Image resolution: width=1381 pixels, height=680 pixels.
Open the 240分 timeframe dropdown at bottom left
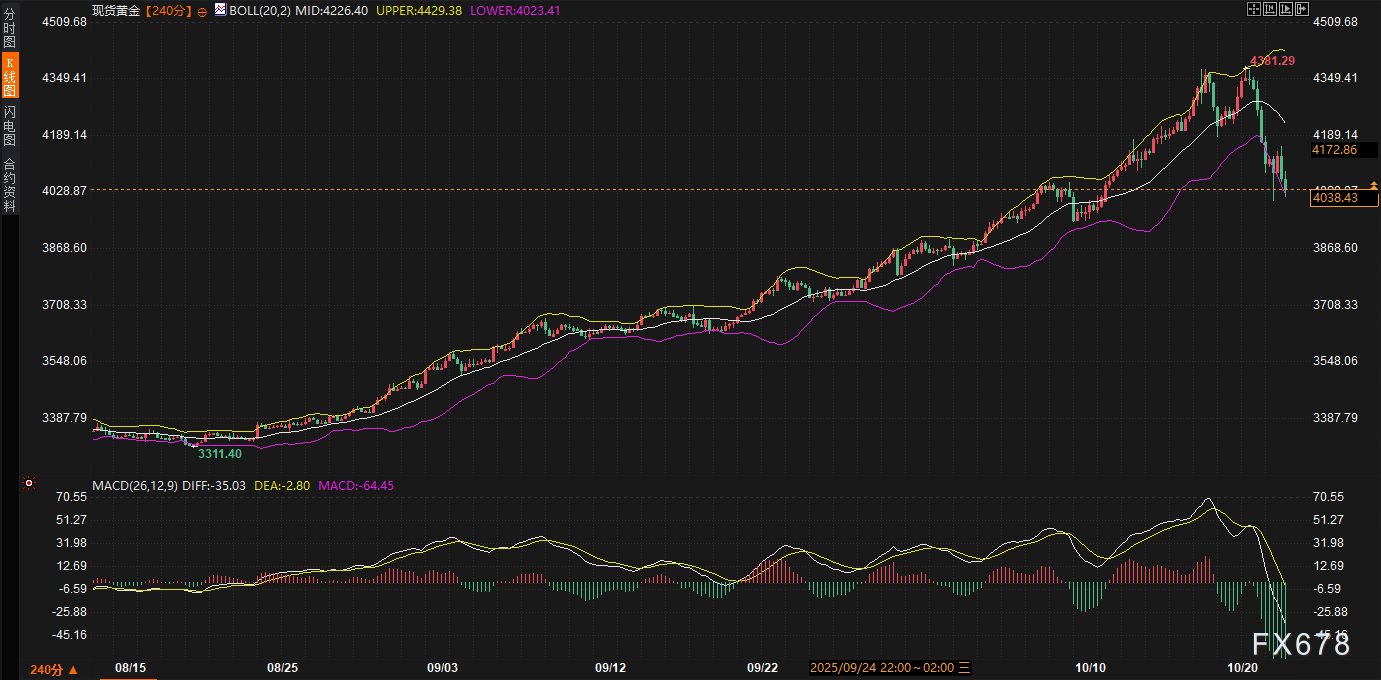54,669
